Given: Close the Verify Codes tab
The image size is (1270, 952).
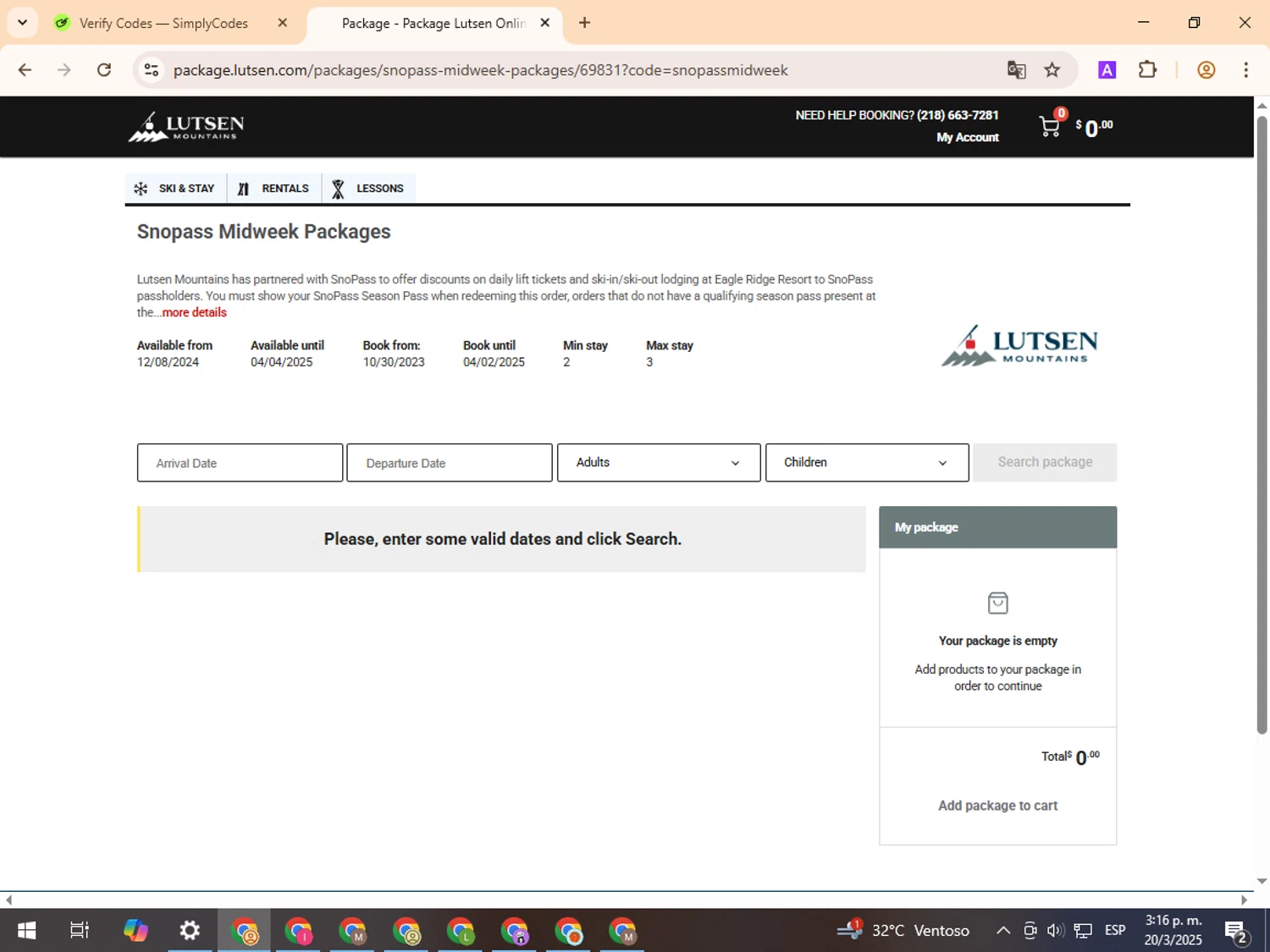Looking at the screenshot, I should (283, 23).
